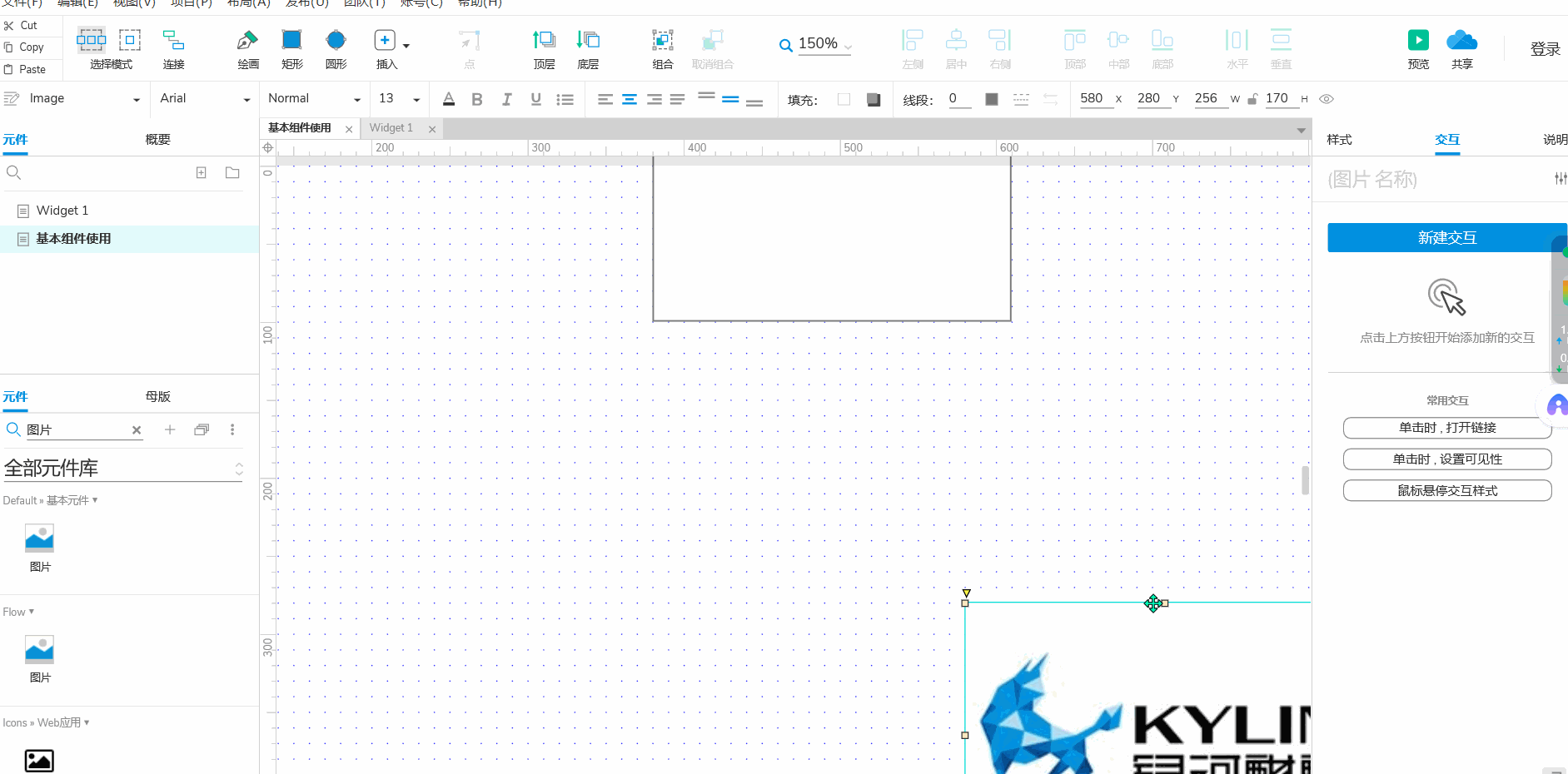Open the line style pattern picker
This screenshot has height=774, width=1568.
click(x=1021, y=99)
